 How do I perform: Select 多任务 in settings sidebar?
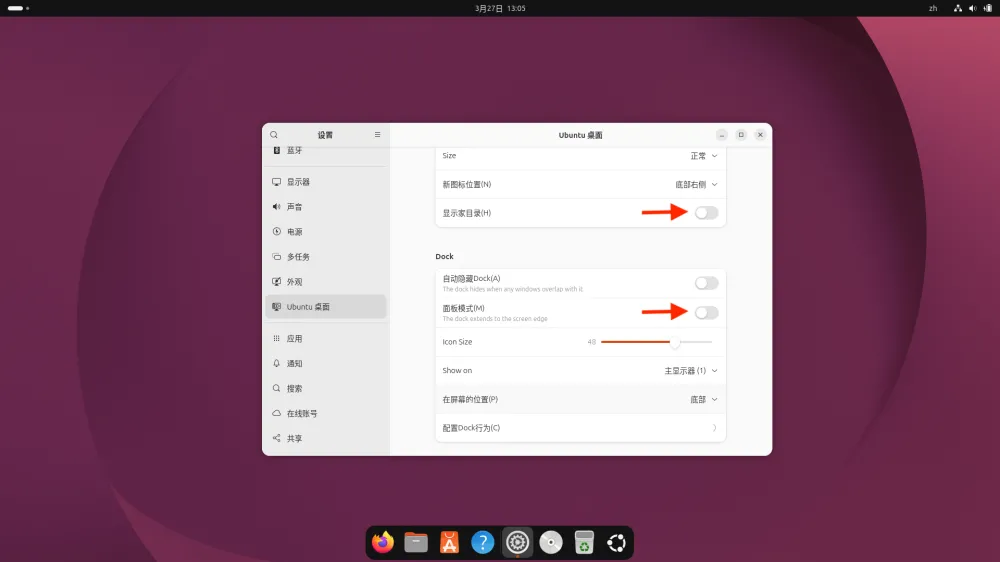coord(326,256)
